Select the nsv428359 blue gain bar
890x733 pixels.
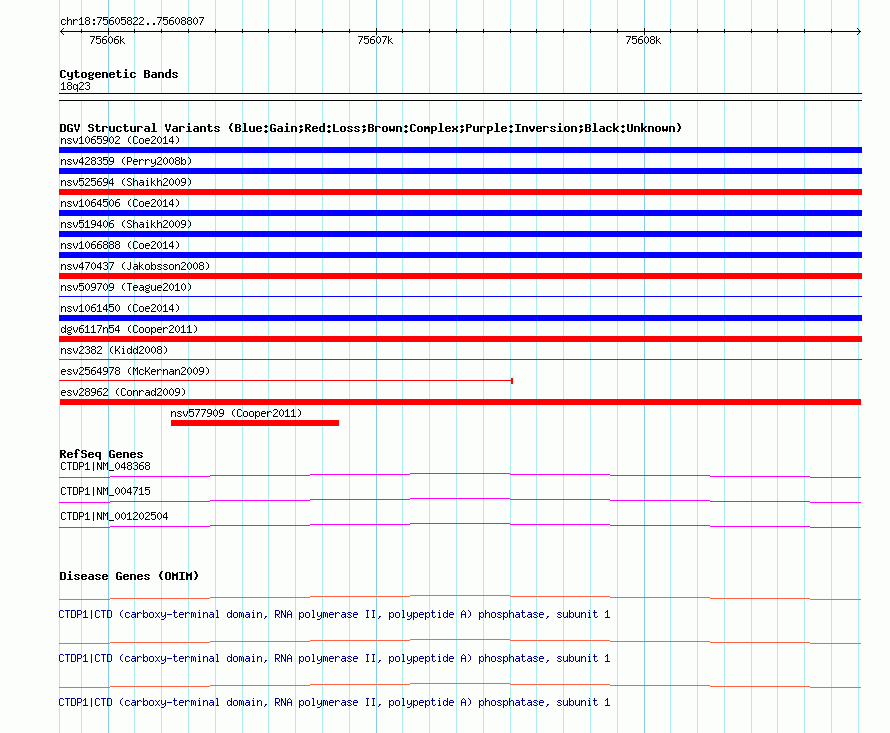click(460, 171)
